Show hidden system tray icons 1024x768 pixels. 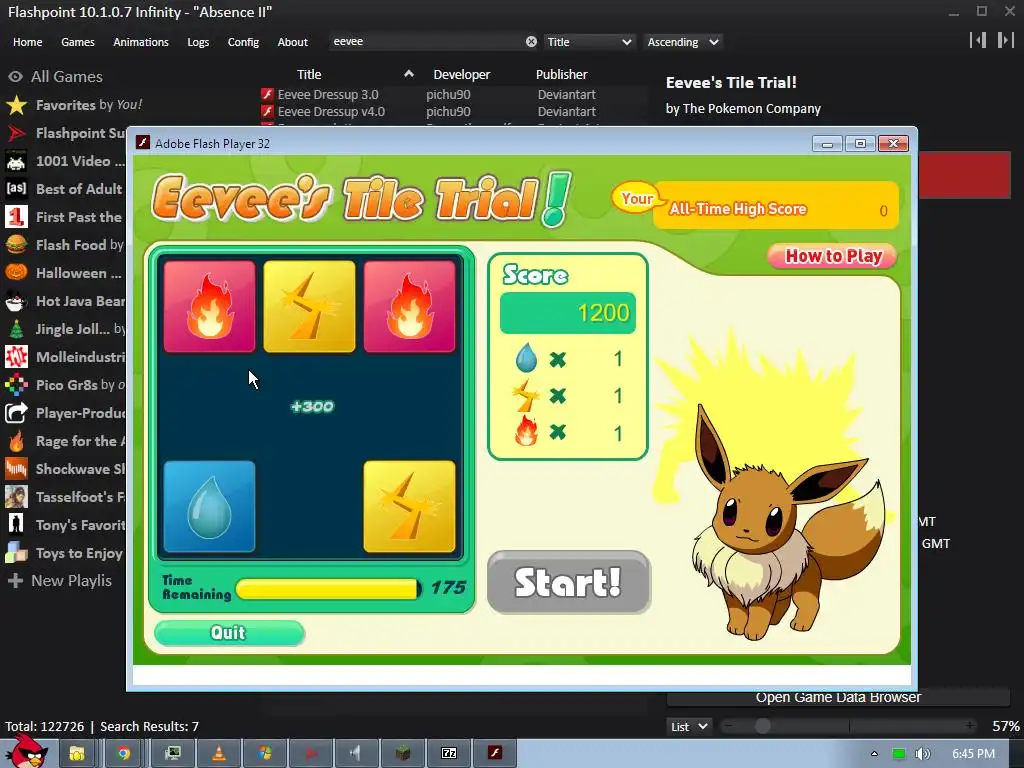874,754
